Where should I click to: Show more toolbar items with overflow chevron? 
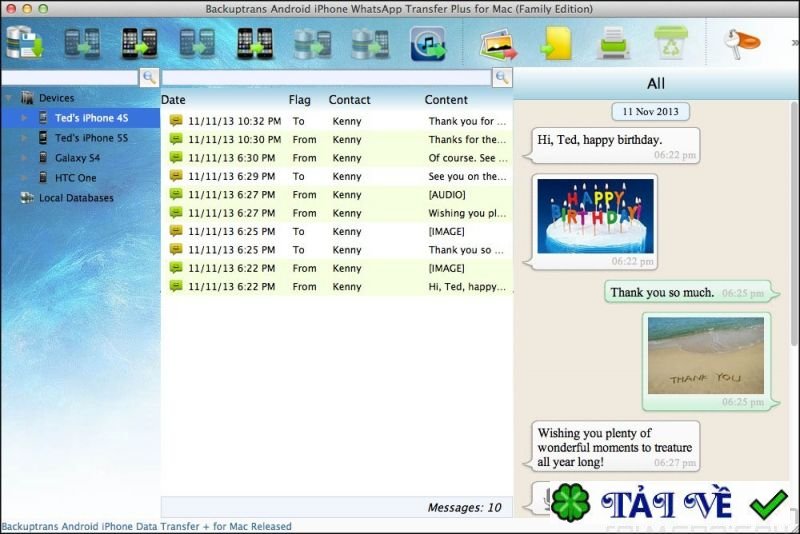click(x=794, y=43)
